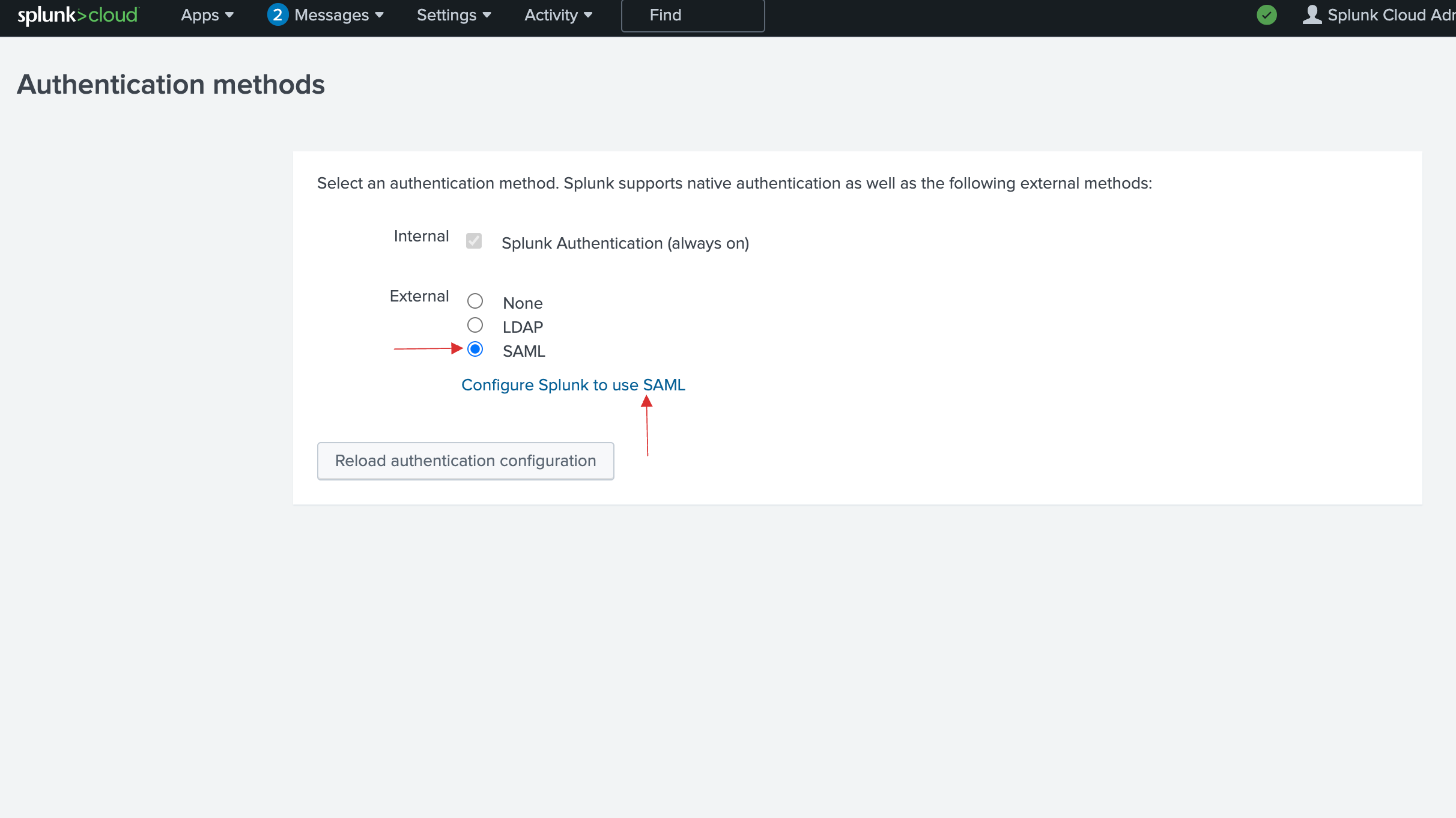Click the External label

pyautogui.click(x=419, y=296)
